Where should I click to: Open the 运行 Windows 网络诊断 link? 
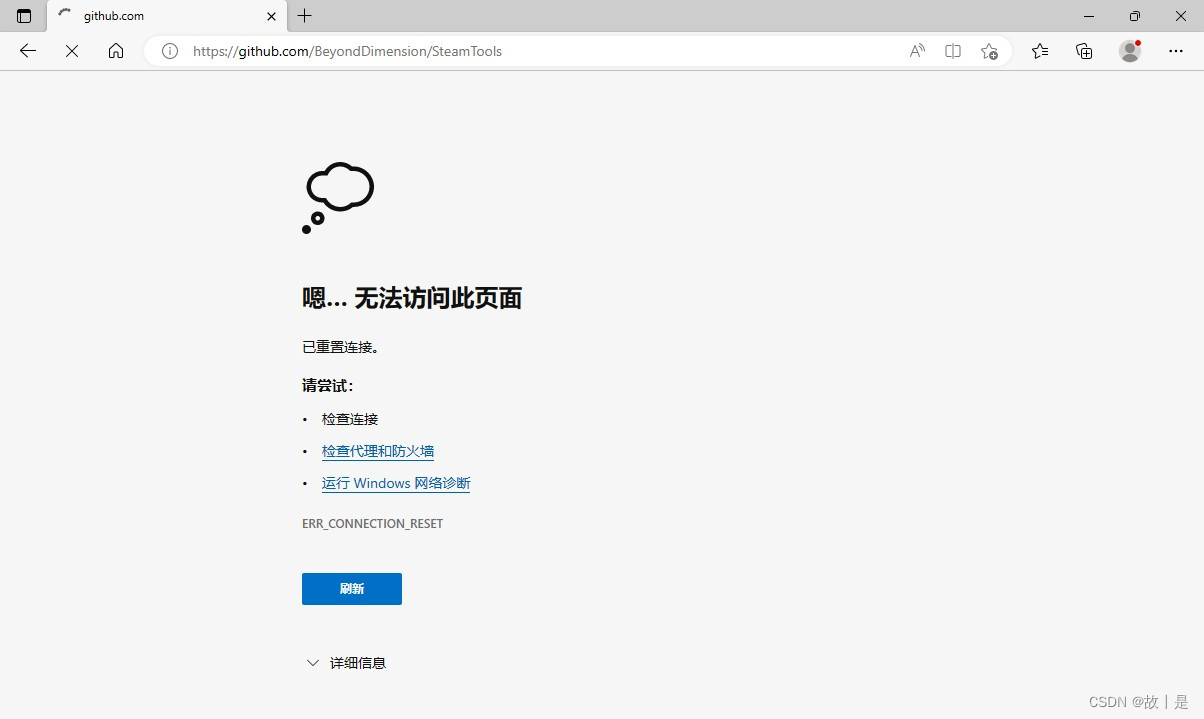396,483
